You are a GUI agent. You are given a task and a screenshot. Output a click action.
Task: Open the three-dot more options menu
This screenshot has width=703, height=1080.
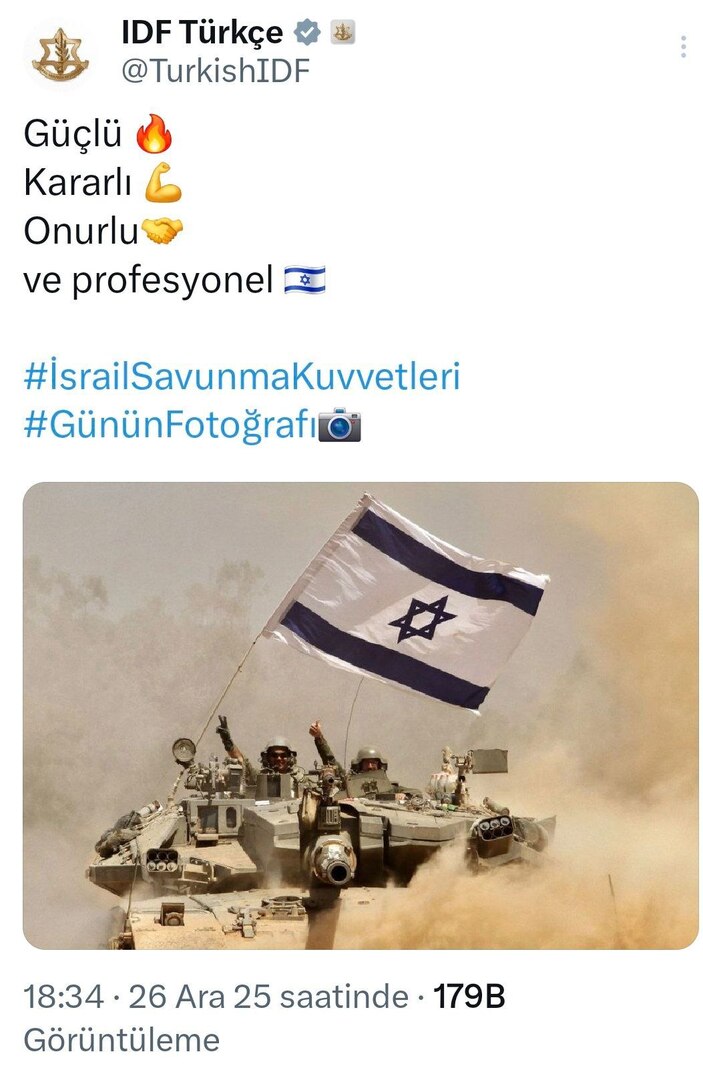tap(682, 46)
